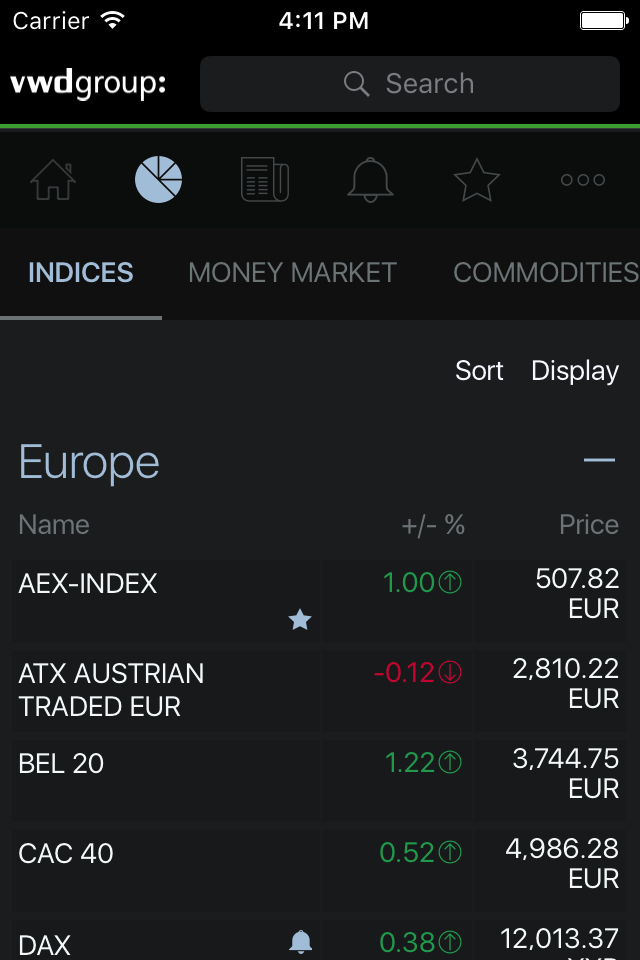Open ATX Austrian Traded EUR index
This screenshot has width=640, height=960.
111,690
